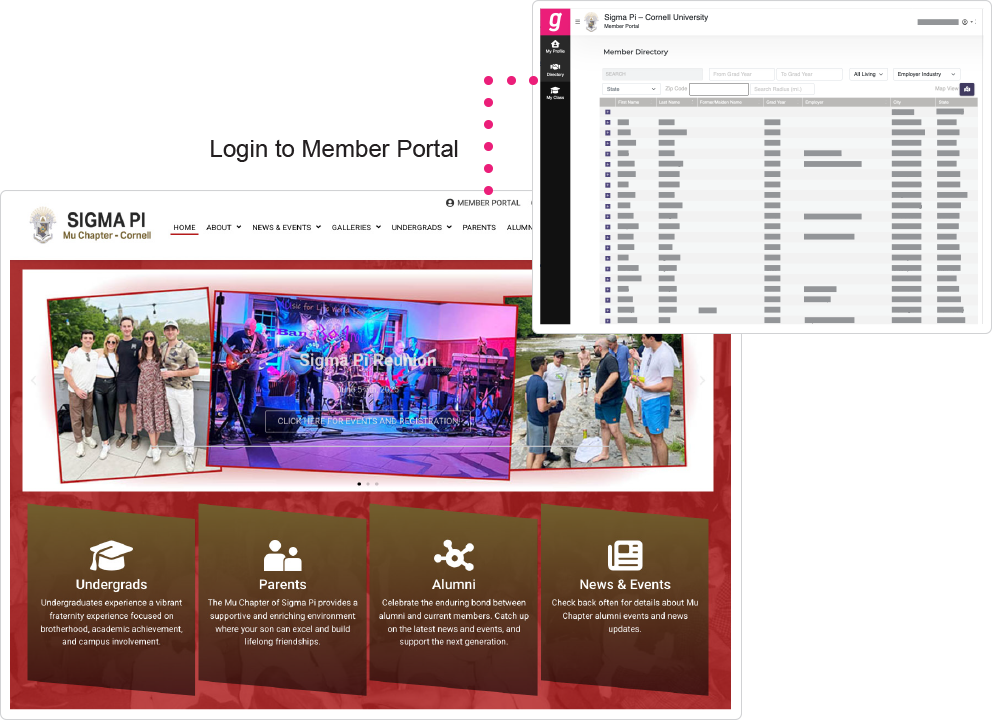This screenshot has width=992, height=720.
Task: Sort by the Grad Year column header
Action: (x=783, y=102)
